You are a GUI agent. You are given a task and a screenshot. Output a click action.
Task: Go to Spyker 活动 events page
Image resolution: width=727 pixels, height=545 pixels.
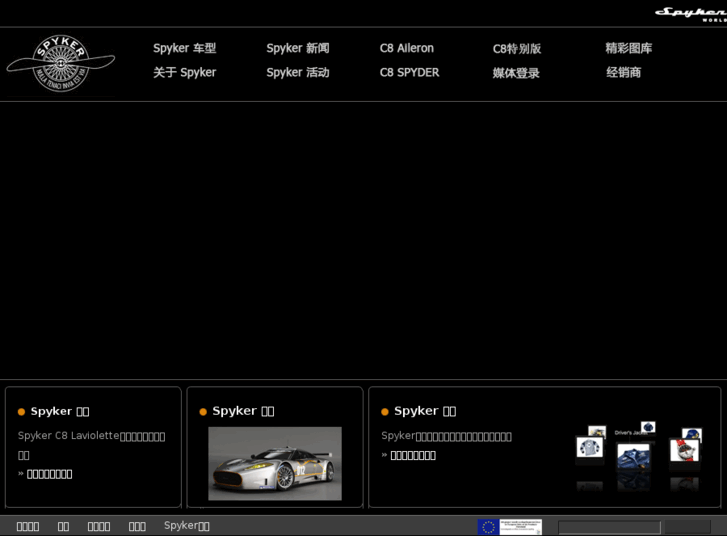[x=298, y=72]
